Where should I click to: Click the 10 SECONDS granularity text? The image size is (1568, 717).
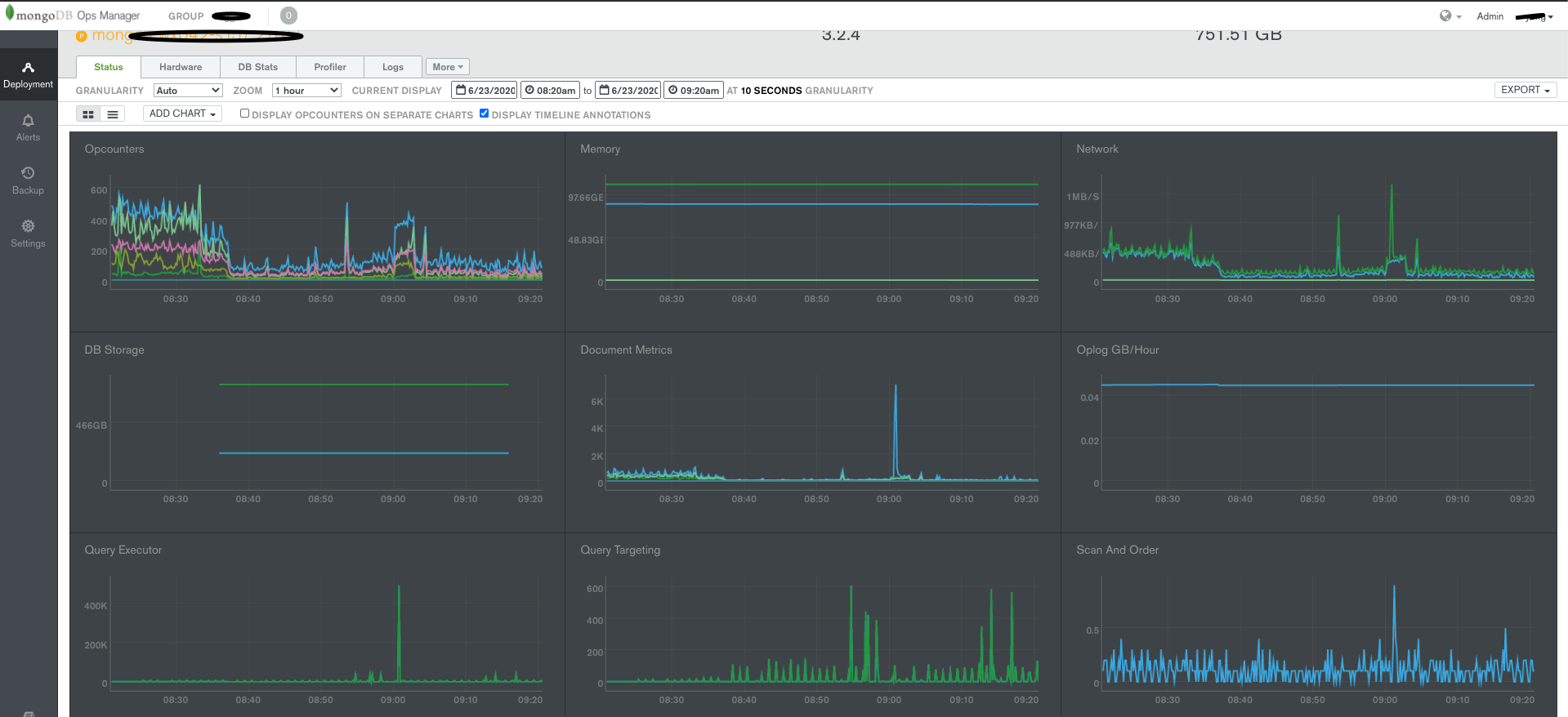click(771, 91)
